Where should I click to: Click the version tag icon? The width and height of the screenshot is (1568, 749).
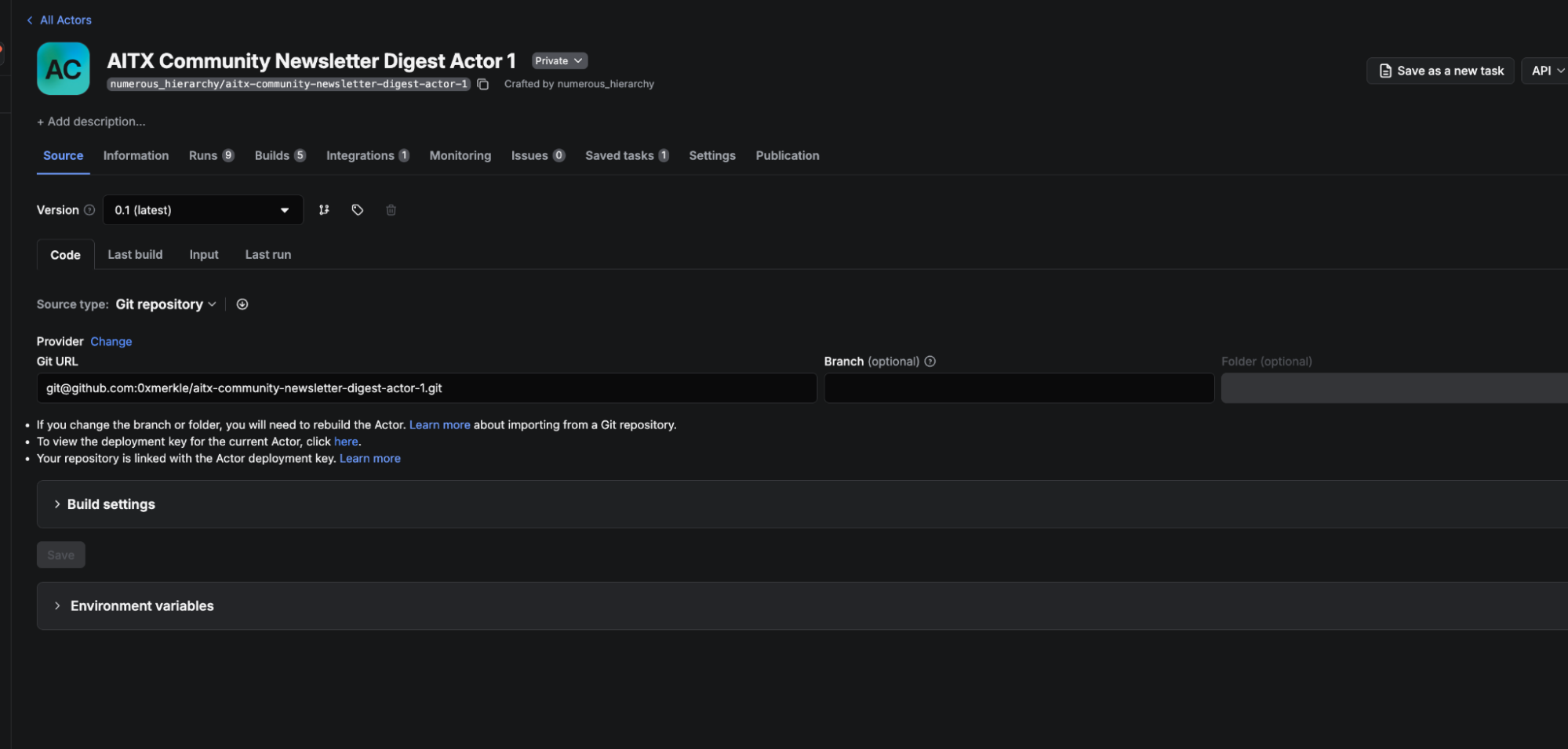(x=358, y=210)
